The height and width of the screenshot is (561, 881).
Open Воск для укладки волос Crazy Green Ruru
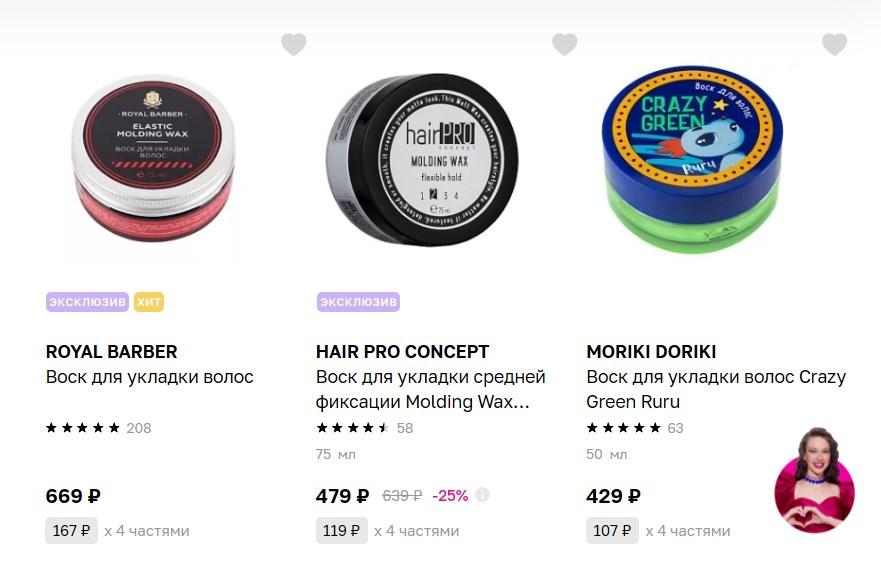[x=716, y=389]
